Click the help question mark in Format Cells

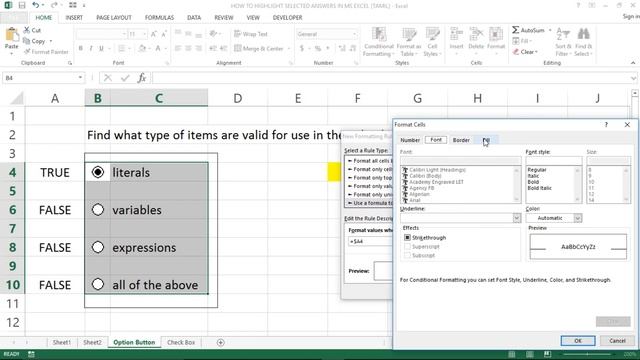click(x=606, y=124)
